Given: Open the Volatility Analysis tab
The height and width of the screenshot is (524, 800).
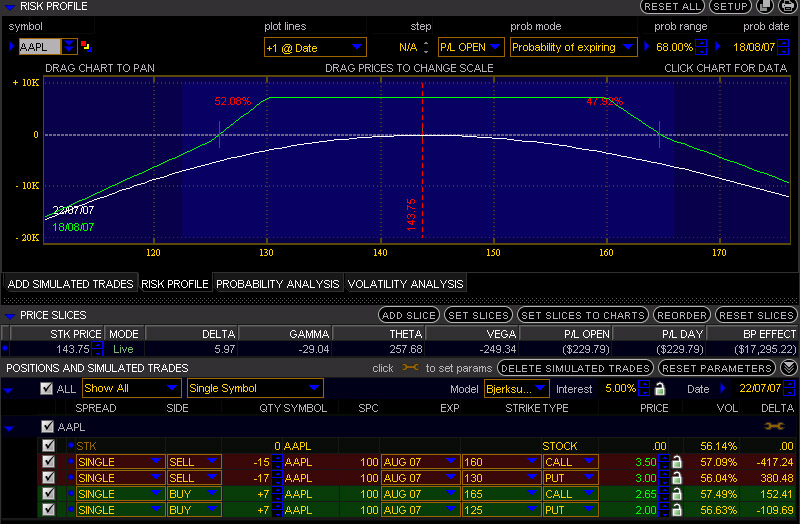Looking at the screenshot, I should pos(405,284).
